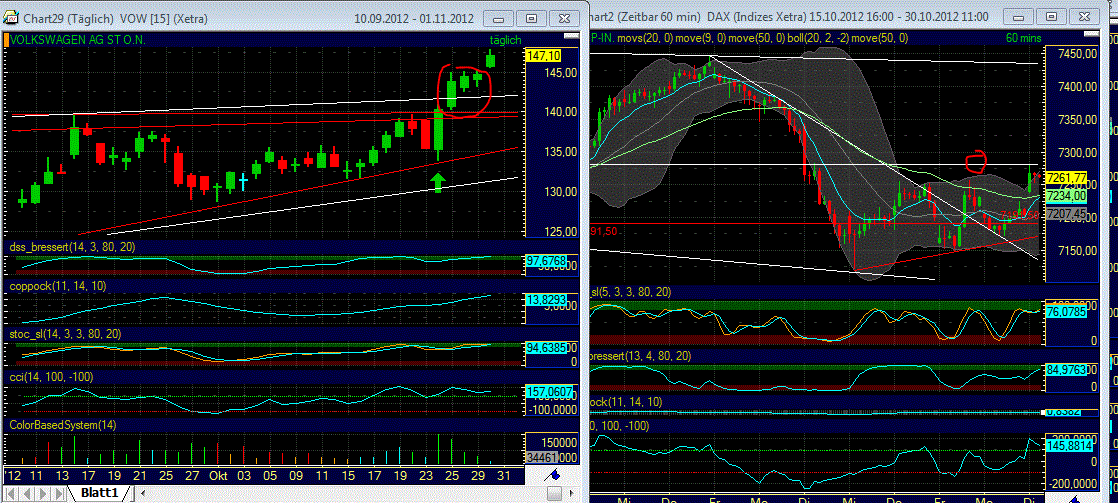Select the yellow 7261,77 price tag
1118x503 pixels.
tap(1065, 178)
